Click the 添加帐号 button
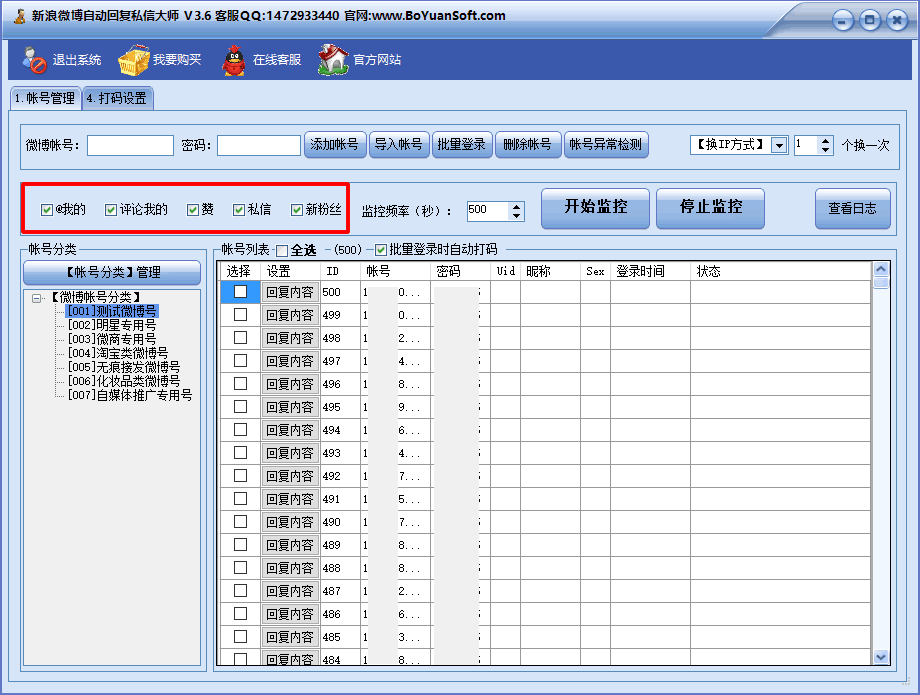The height and width of the screenshot is (695, 920). (x=335, y=145)
